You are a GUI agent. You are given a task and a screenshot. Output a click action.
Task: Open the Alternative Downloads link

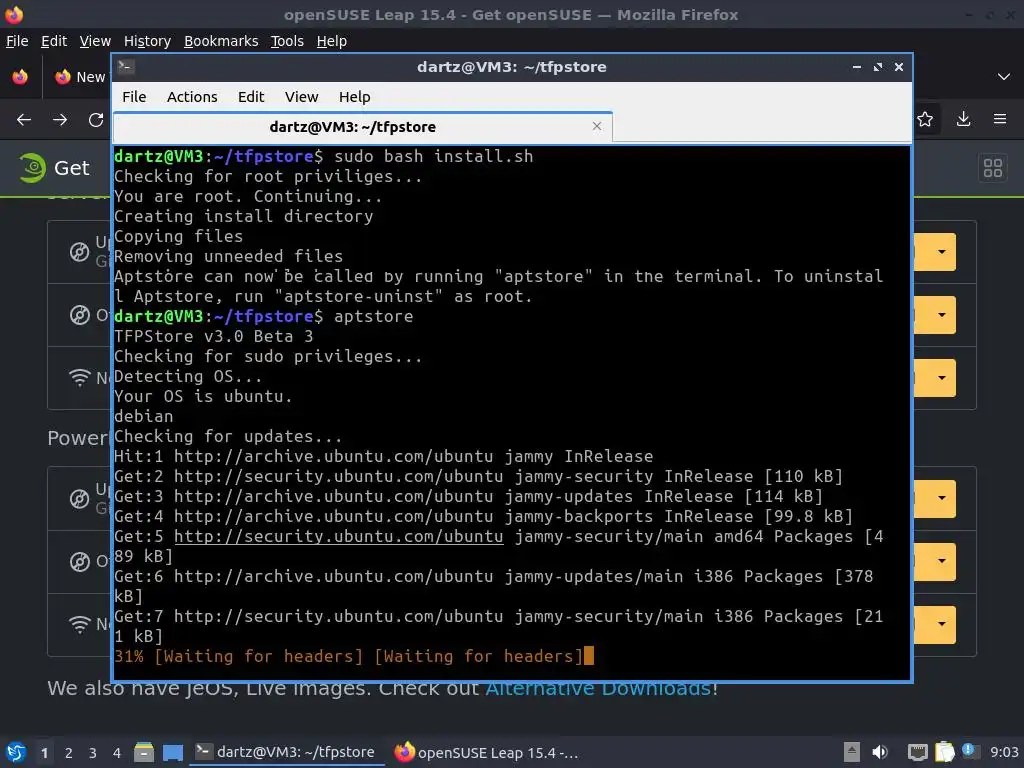click(x=598, y=690)
